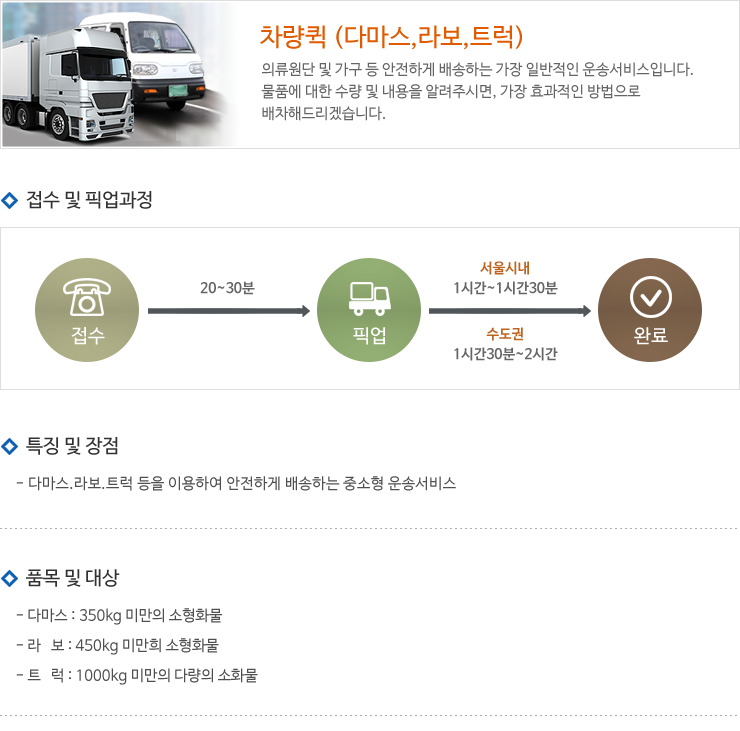Click the delivery truck icon in 픽업 circle
The image size is (740, 731).
[369, 299]
